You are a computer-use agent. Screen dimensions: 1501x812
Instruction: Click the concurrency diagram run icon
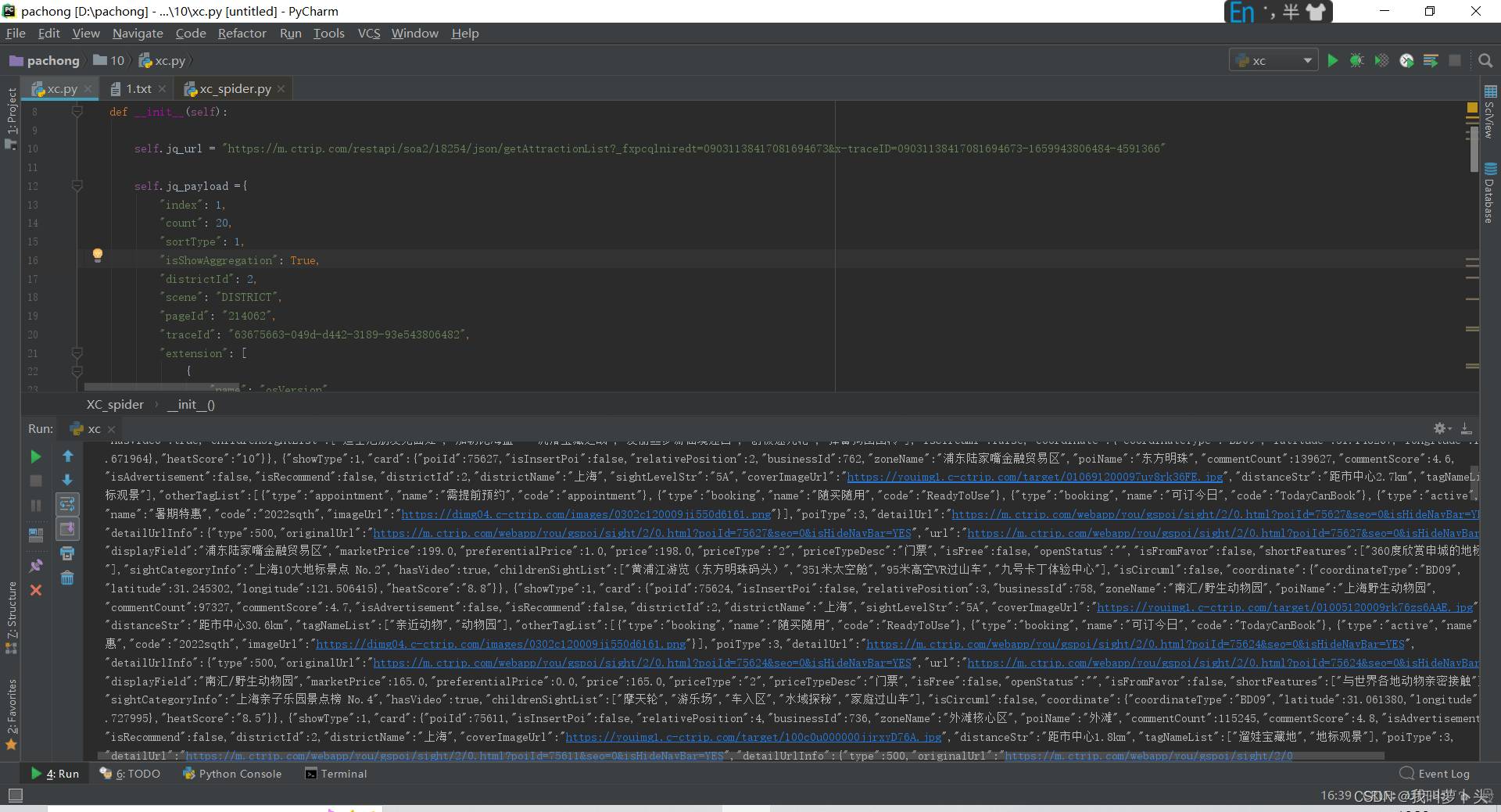click(1431, 60)
